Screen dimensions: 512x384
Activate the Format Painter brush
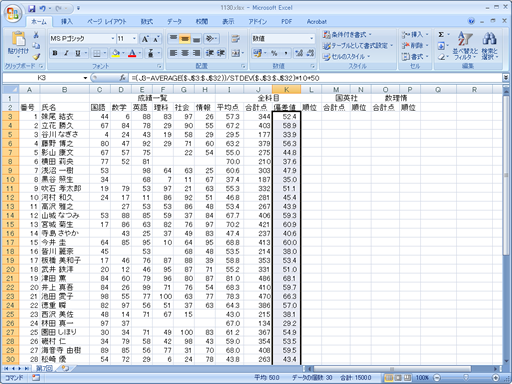pos(36,56)
